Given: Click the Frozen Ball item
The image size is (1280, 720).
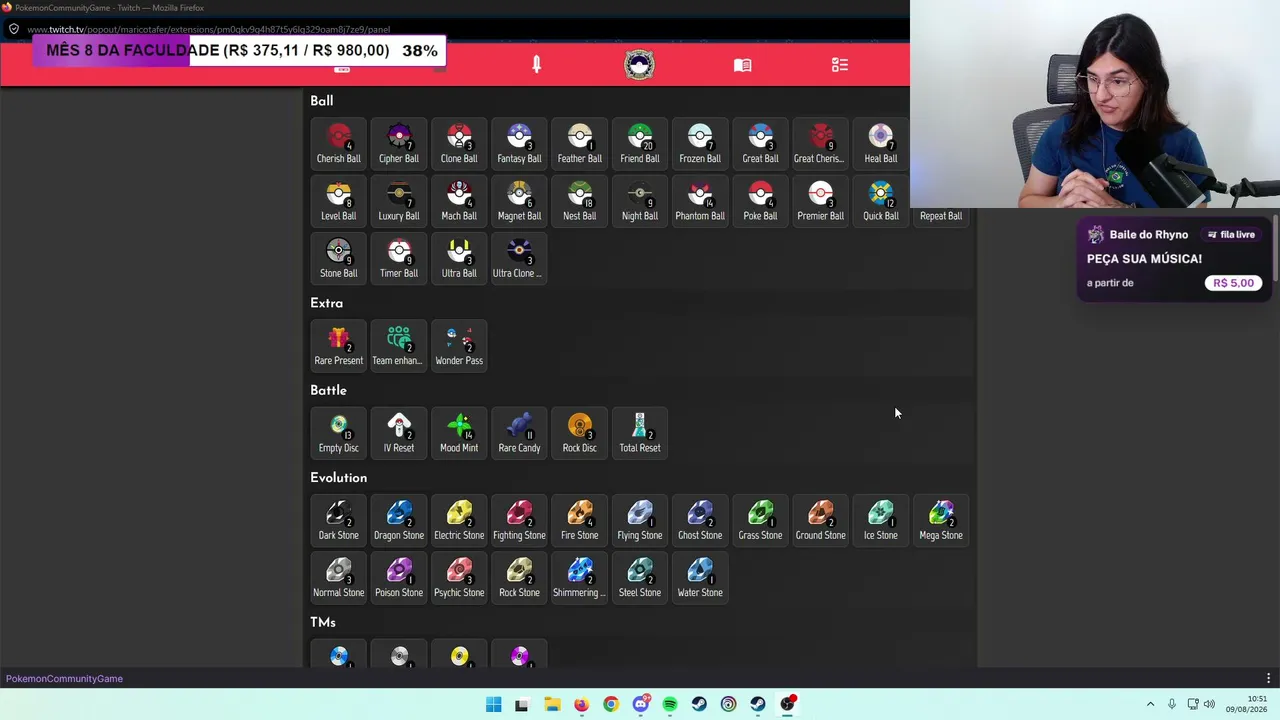Looking at the screenshot, I should 700,144.
